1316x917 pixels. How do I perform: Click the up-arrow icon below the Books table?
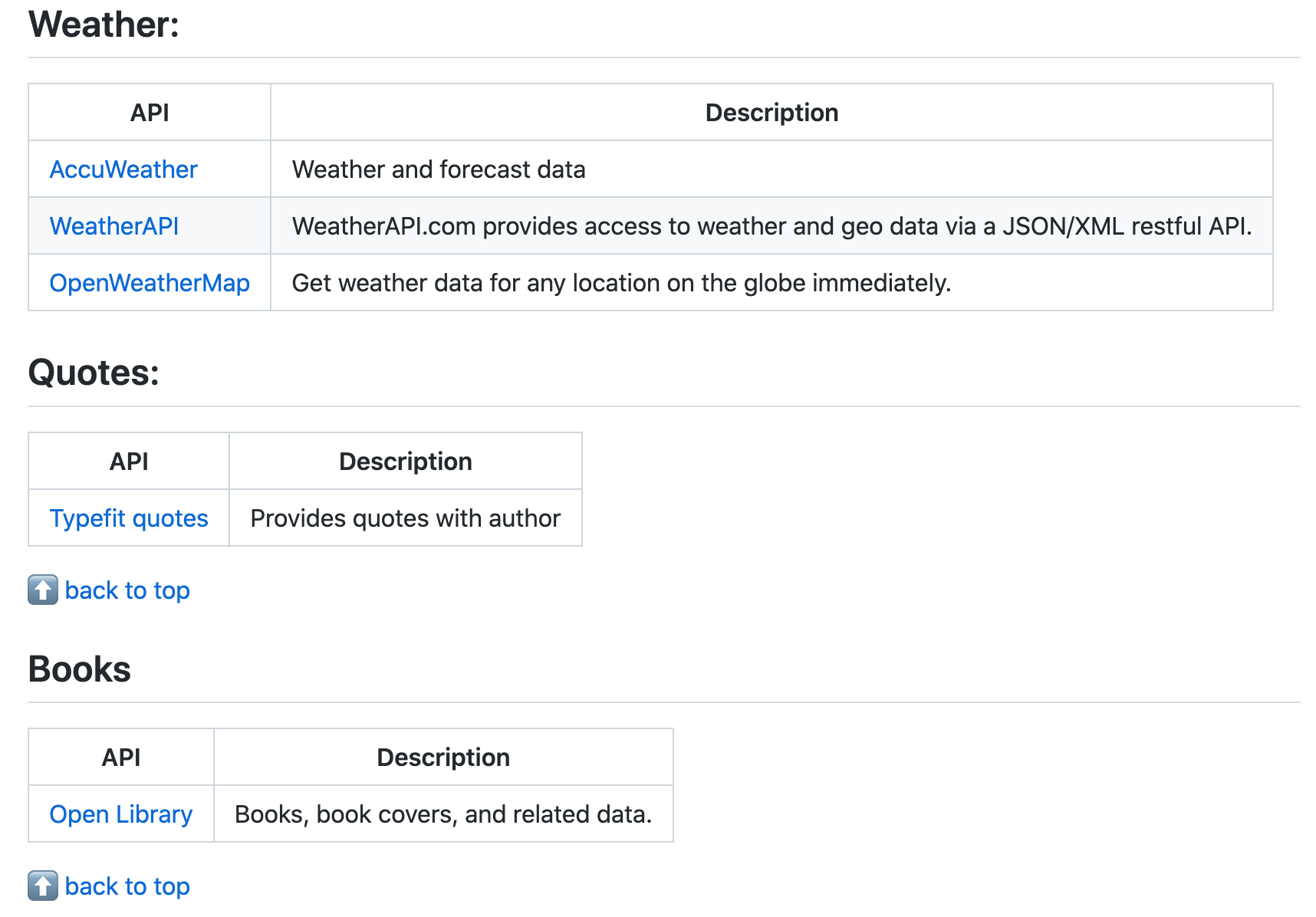(43, 886)
